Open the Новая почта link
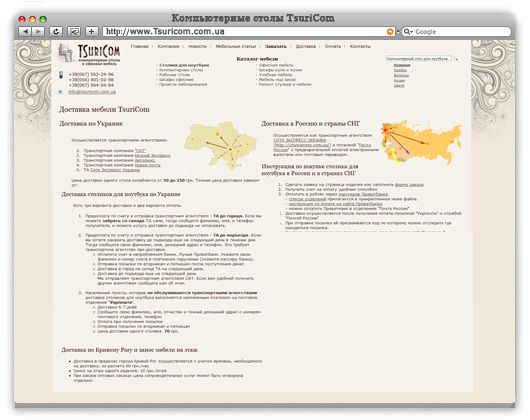530x420 pixels. [148, 165]
